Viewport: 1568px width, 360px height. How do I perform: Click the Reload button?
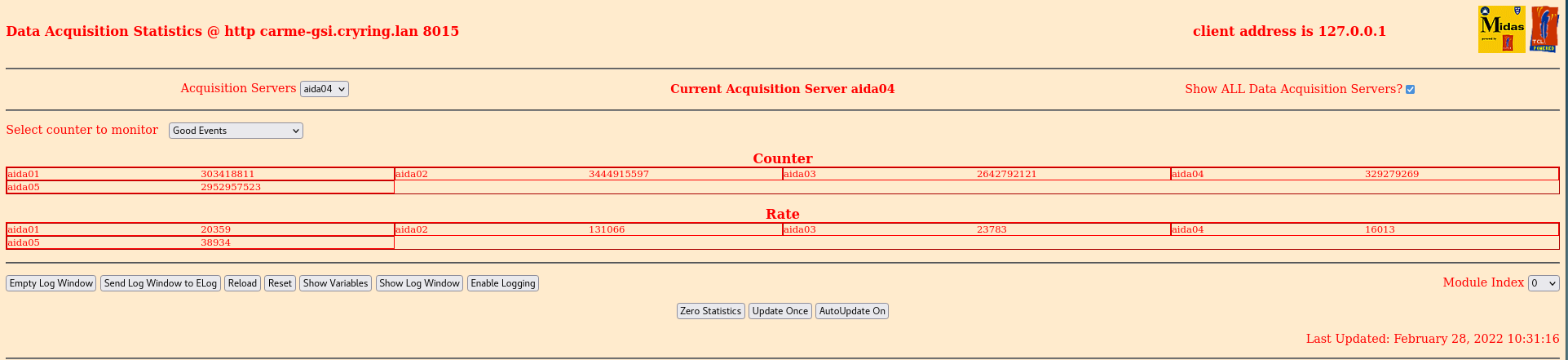(242, 283)
